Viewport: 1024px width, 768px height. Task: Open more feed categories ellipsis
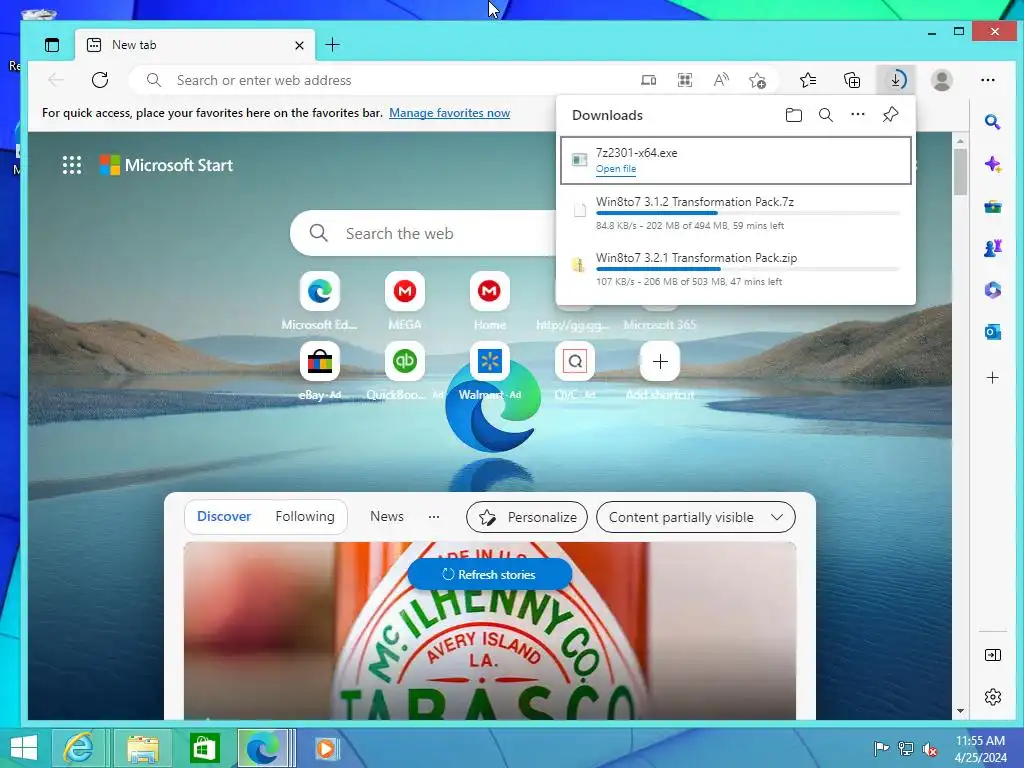[x=434, y=517]
